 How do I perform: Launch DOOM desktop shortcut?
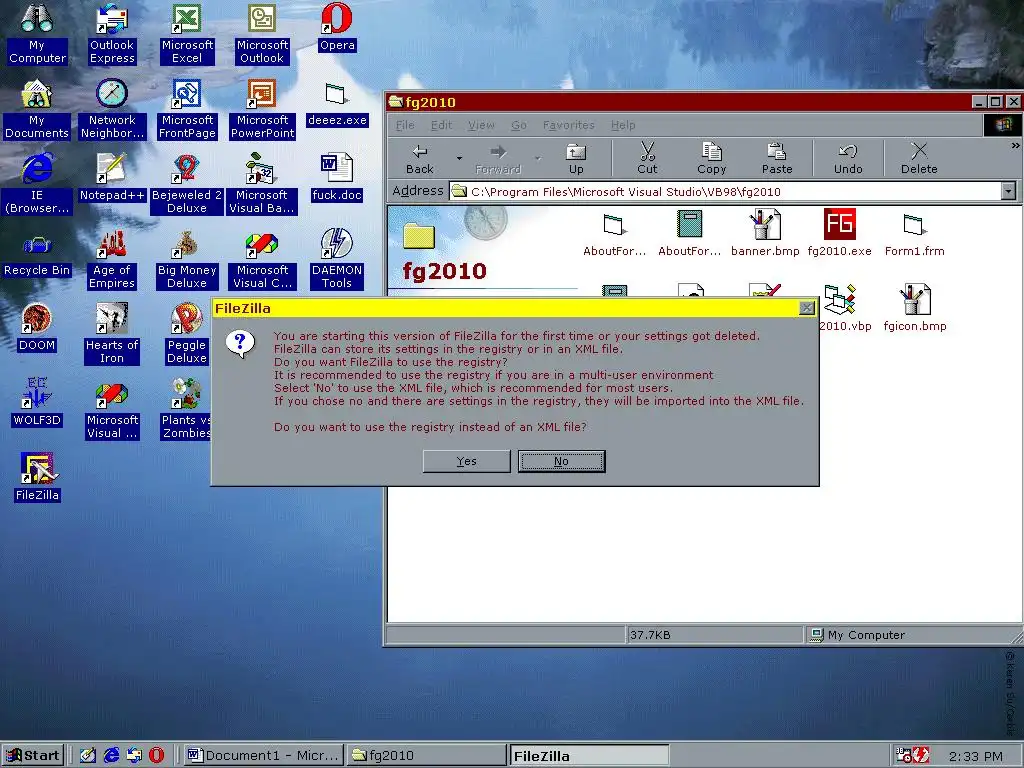click(37, 328)
